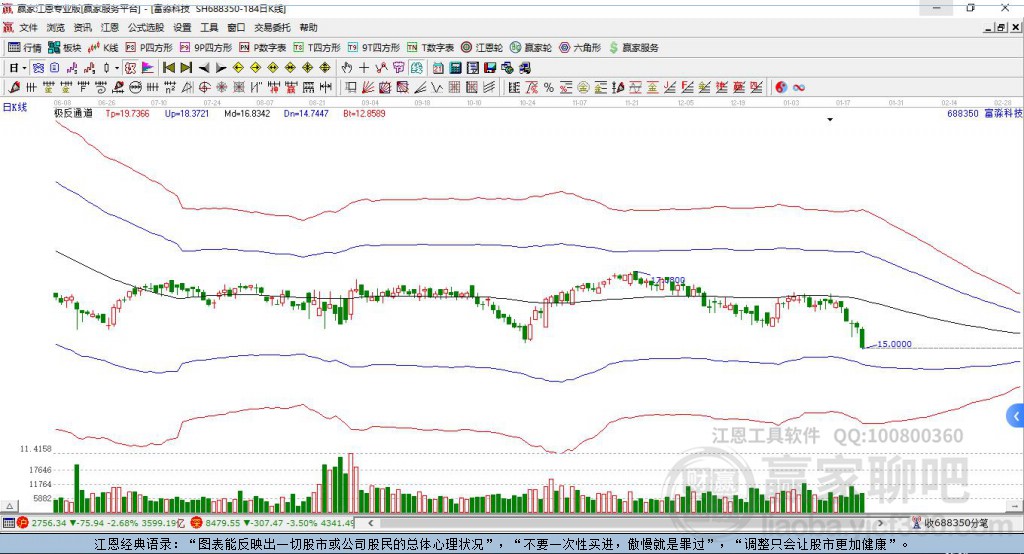Click the yin-yang taiji icon

(781, 88)
